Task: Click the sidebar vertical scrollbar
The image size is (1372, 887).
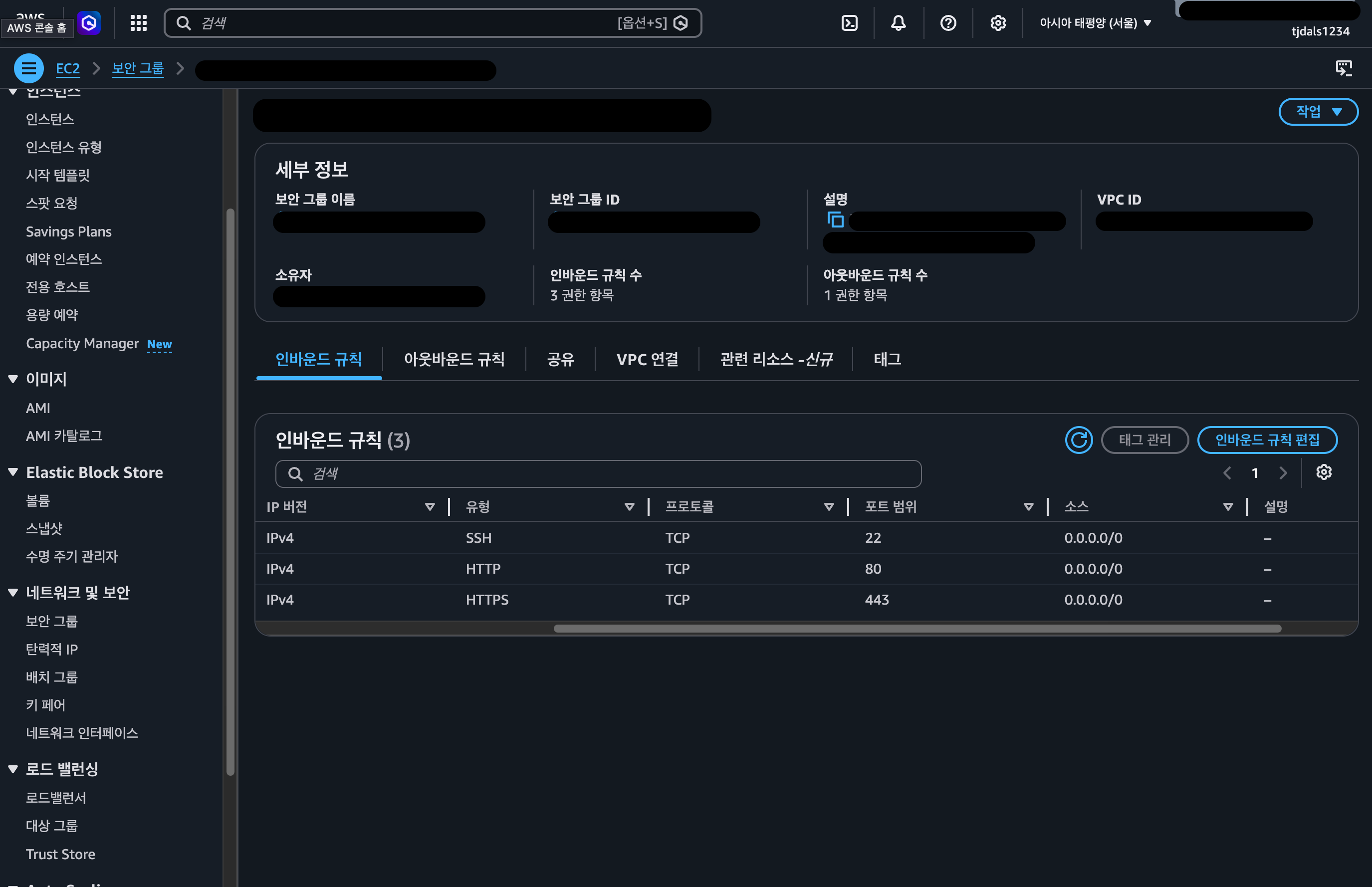Action: tap(230, 491)
